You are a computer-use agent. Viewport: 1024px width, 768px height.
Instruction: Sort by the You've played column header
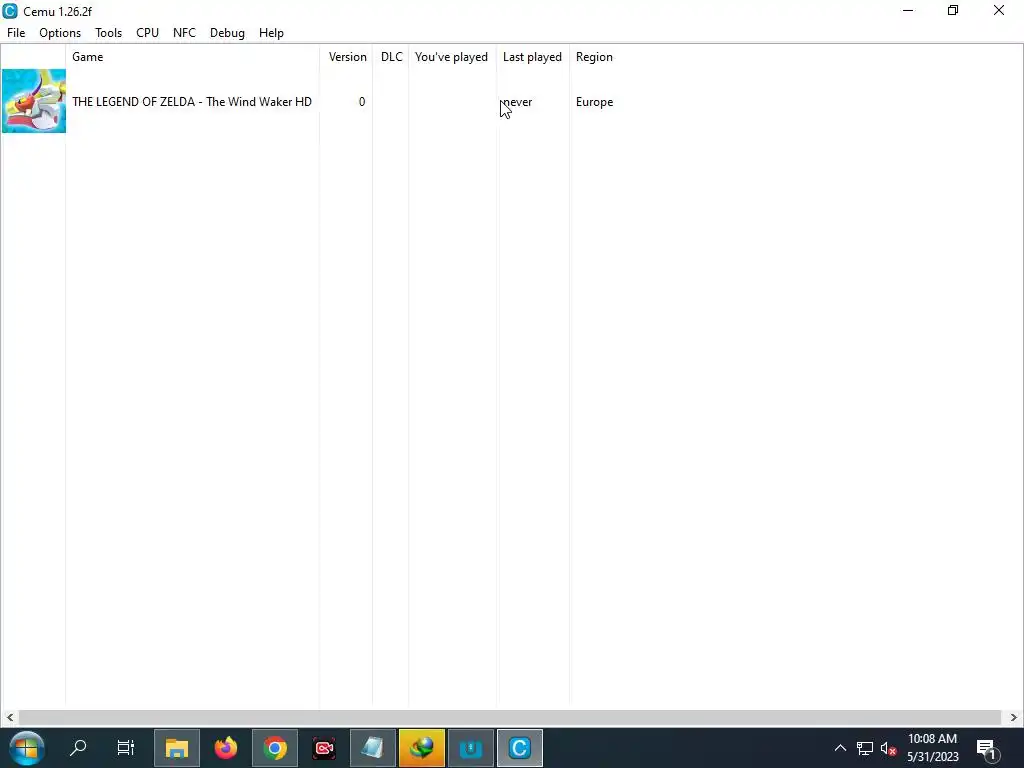click(x=451, y=57)
